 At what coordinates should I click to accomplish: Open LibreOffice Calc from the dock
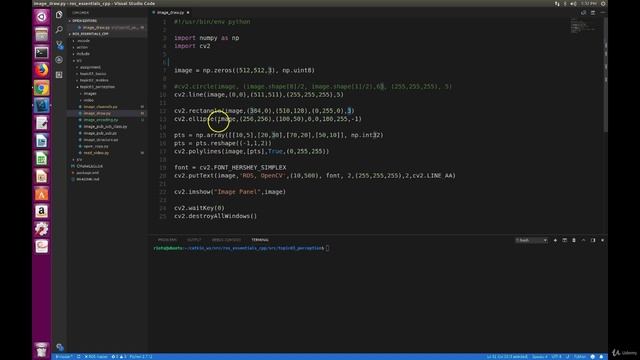click(41, 158)
